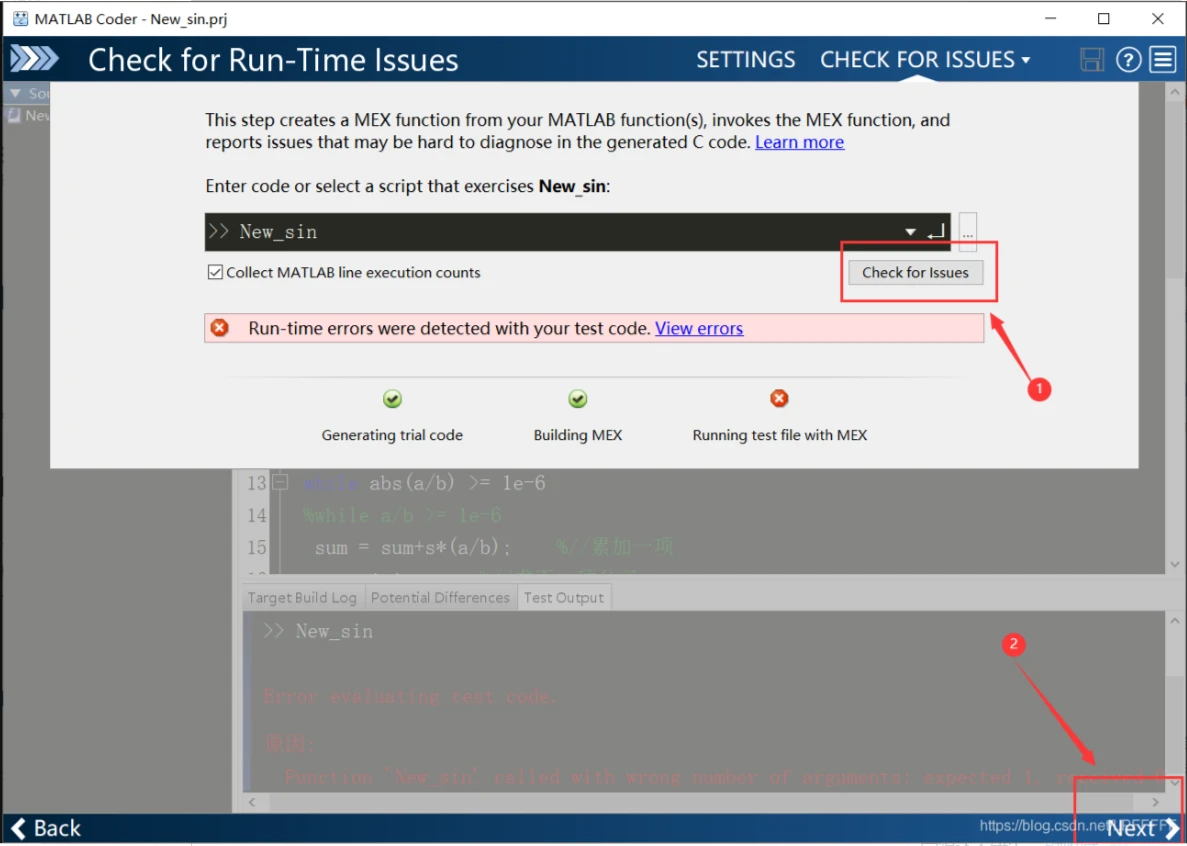This screenshot has height=846, width=1187.
Task: Open the test code history dropdown arrow
Action: (910, 232)
